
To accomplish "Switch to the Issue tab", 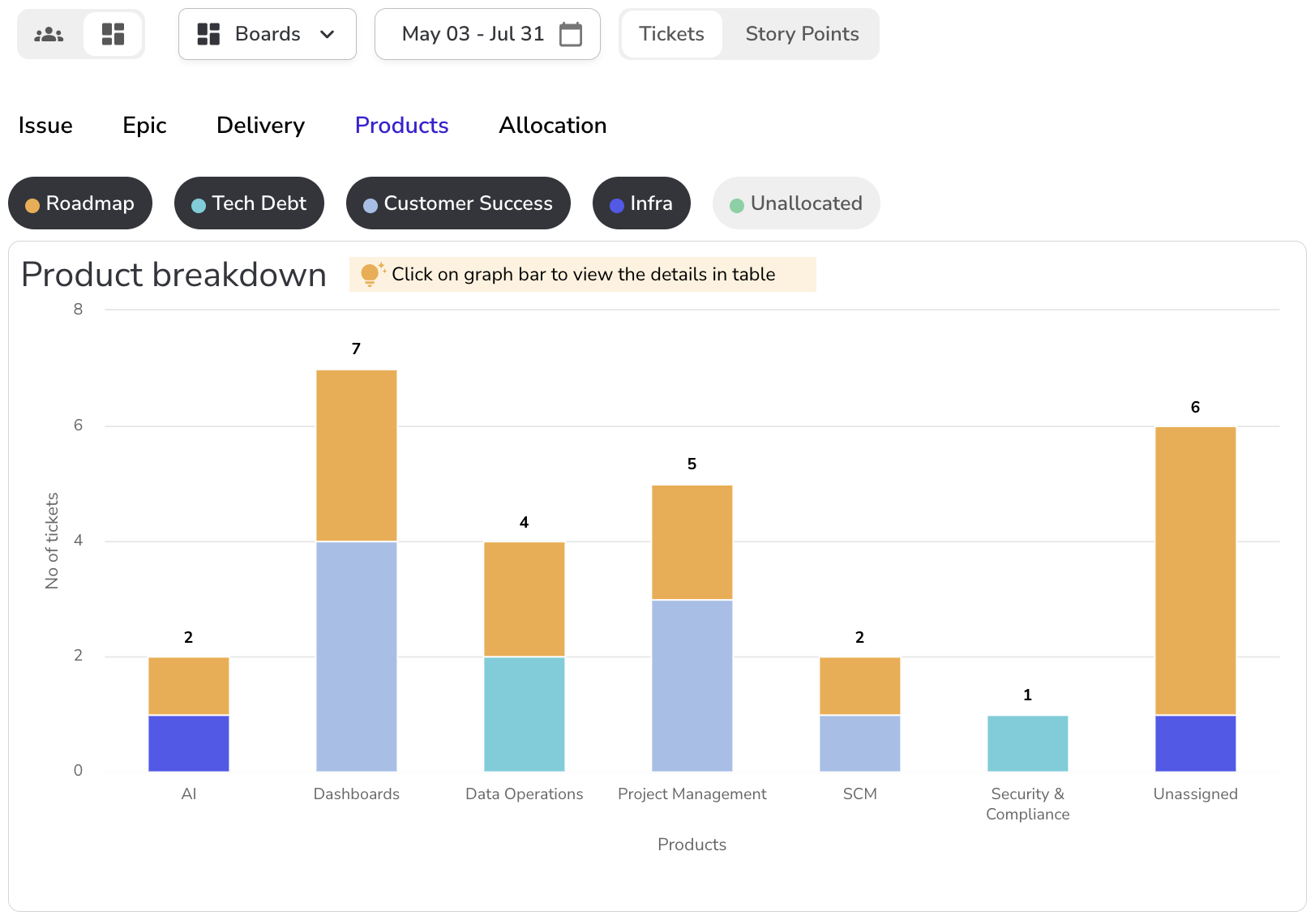I will [45, 126].
